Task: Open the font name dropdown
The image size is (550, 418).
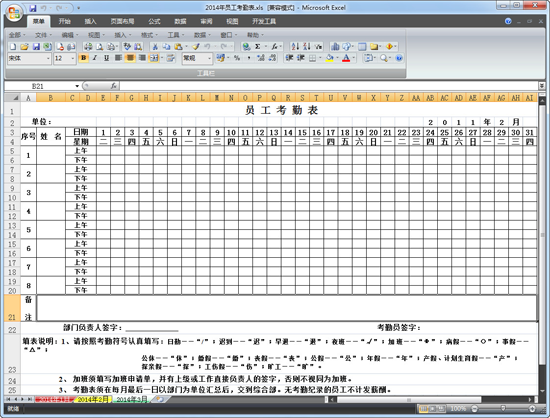Action: click(48, 58)
